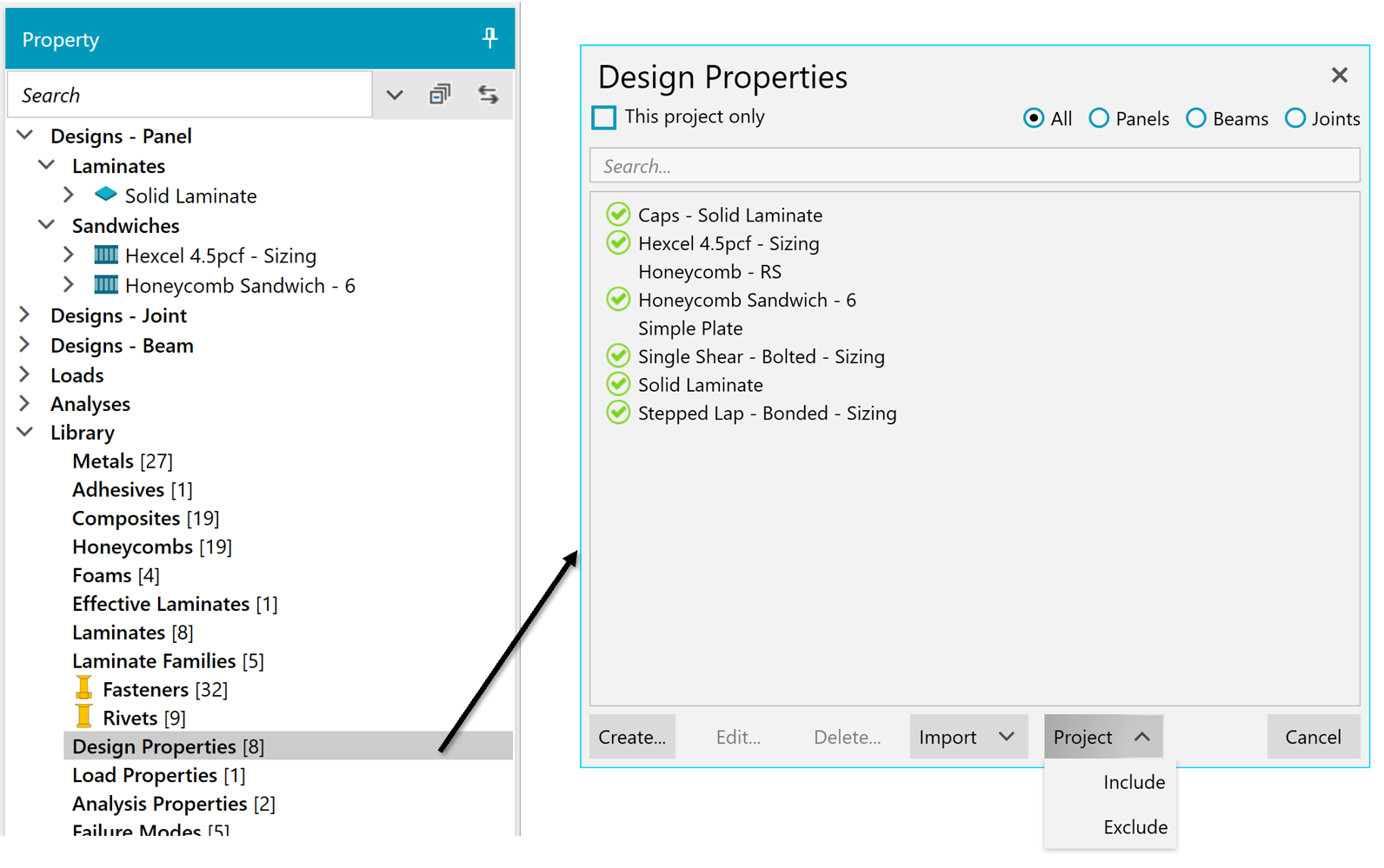Click the Delete... button
This screenshot has width=1384, height=868.
847,737
